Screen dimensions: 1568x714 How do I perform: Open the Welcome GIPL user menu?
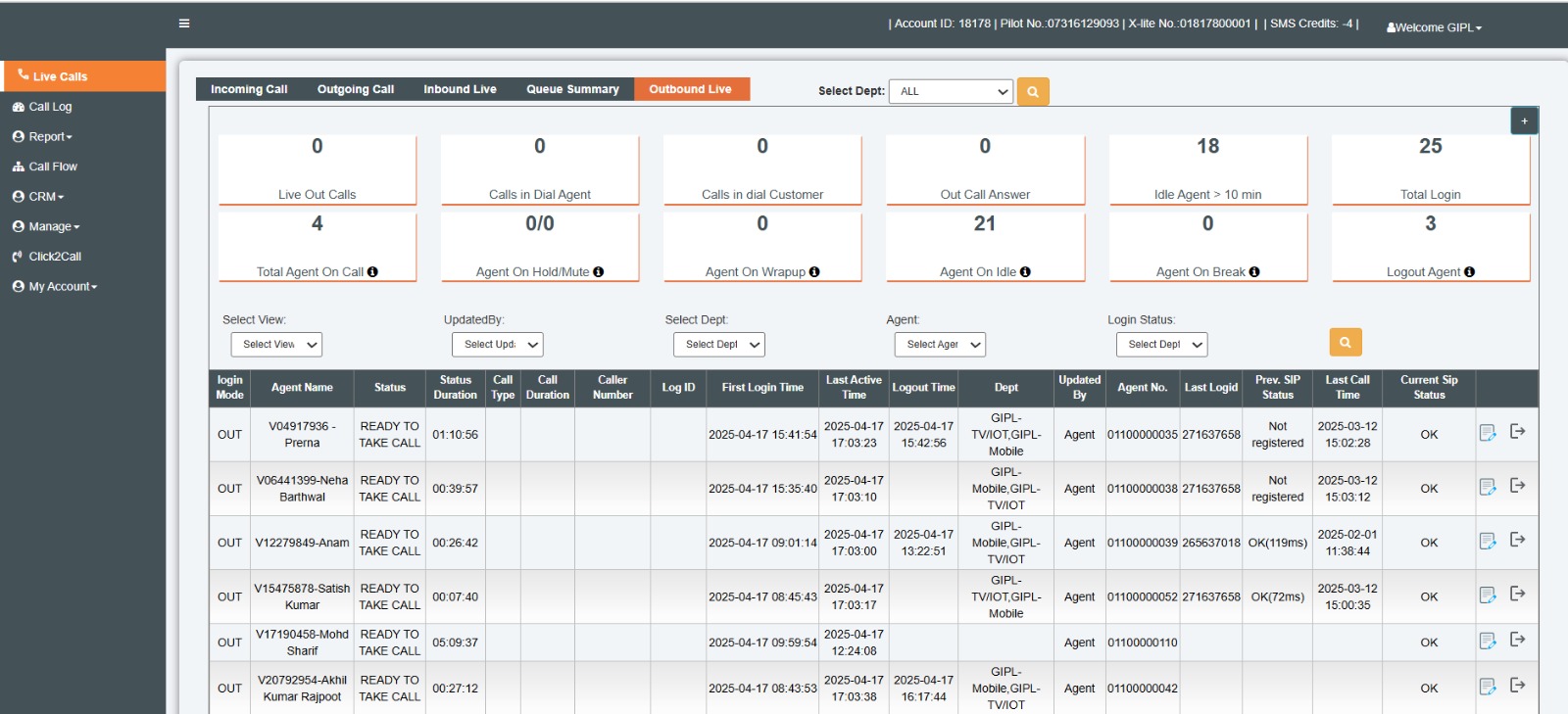(x=1434, y=27)
